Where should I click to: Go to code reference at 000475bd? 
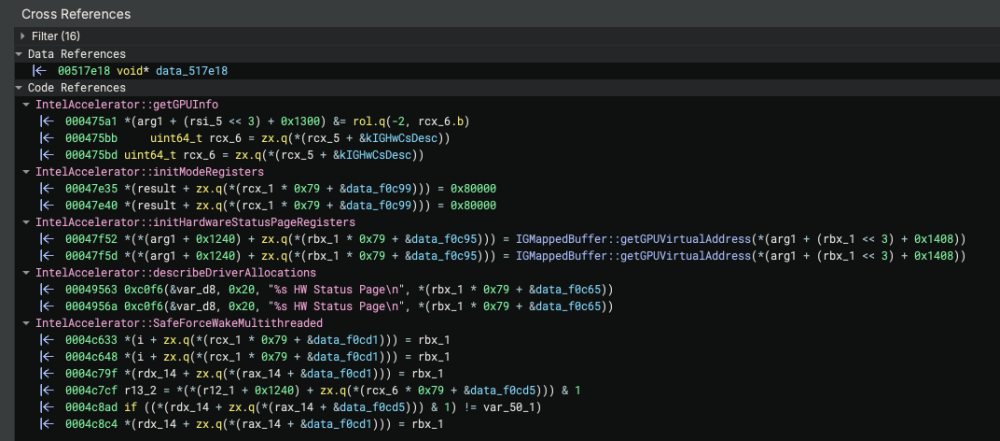point(92,154)
